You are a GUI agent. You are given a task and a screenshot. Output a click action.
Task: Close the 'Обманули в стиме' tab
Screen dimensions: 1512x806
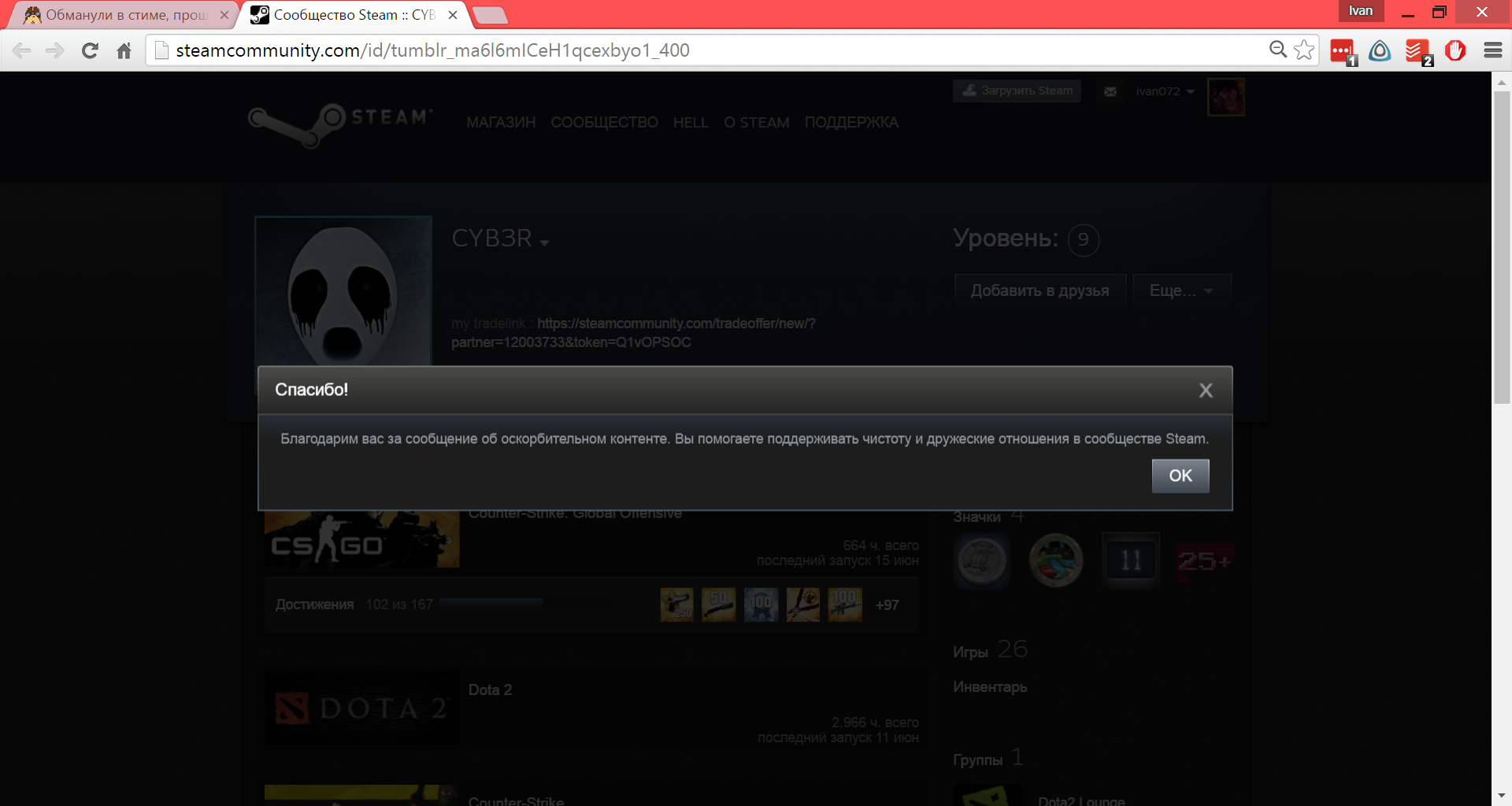click(x=224, y=15)
